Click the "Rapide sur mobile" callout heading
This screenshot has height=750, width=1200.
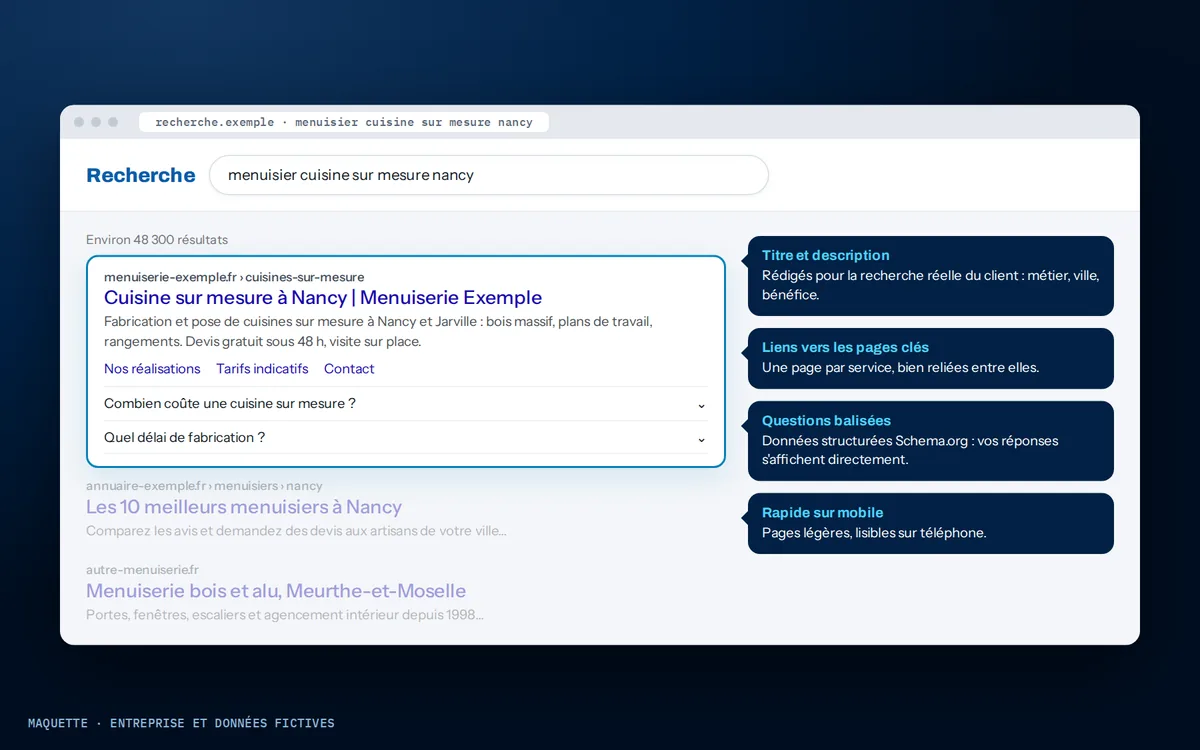click(822, 513)
